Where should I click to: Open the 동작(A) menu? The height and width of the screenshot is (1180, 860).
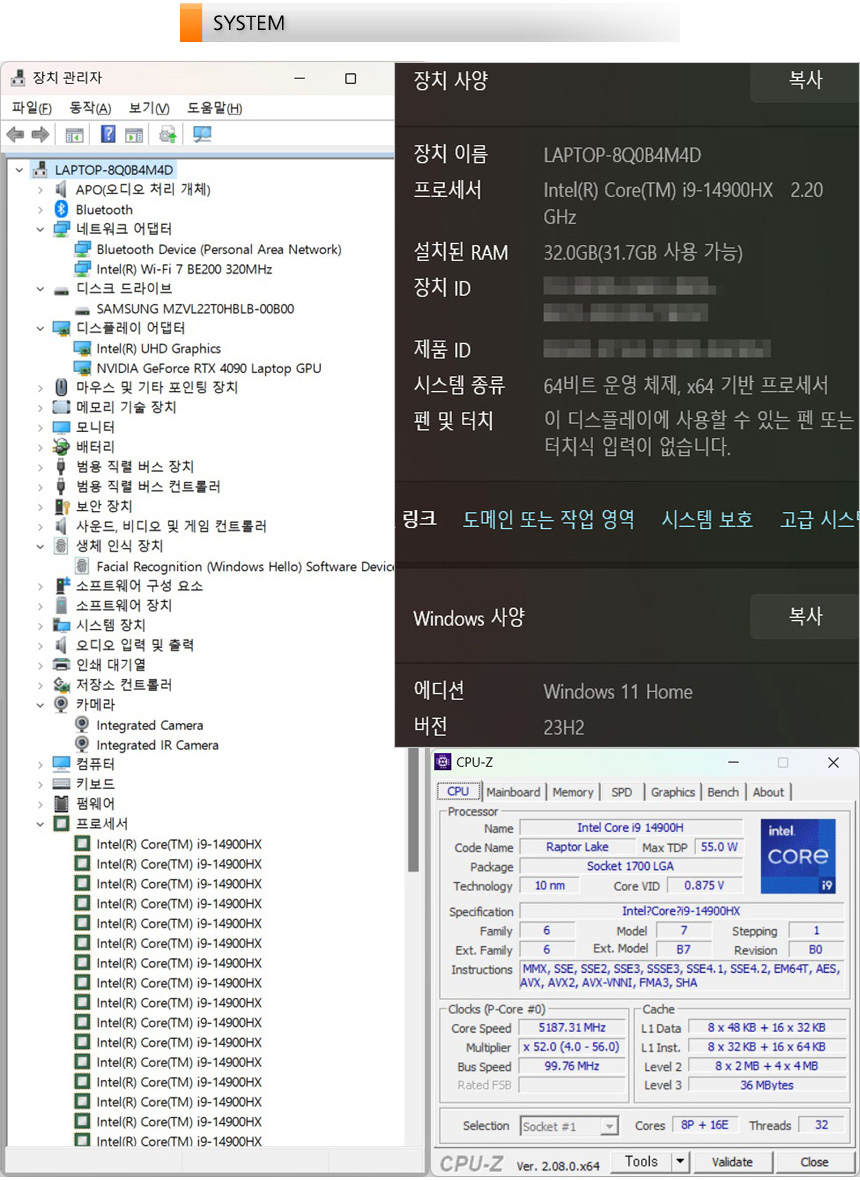point(90,108)
